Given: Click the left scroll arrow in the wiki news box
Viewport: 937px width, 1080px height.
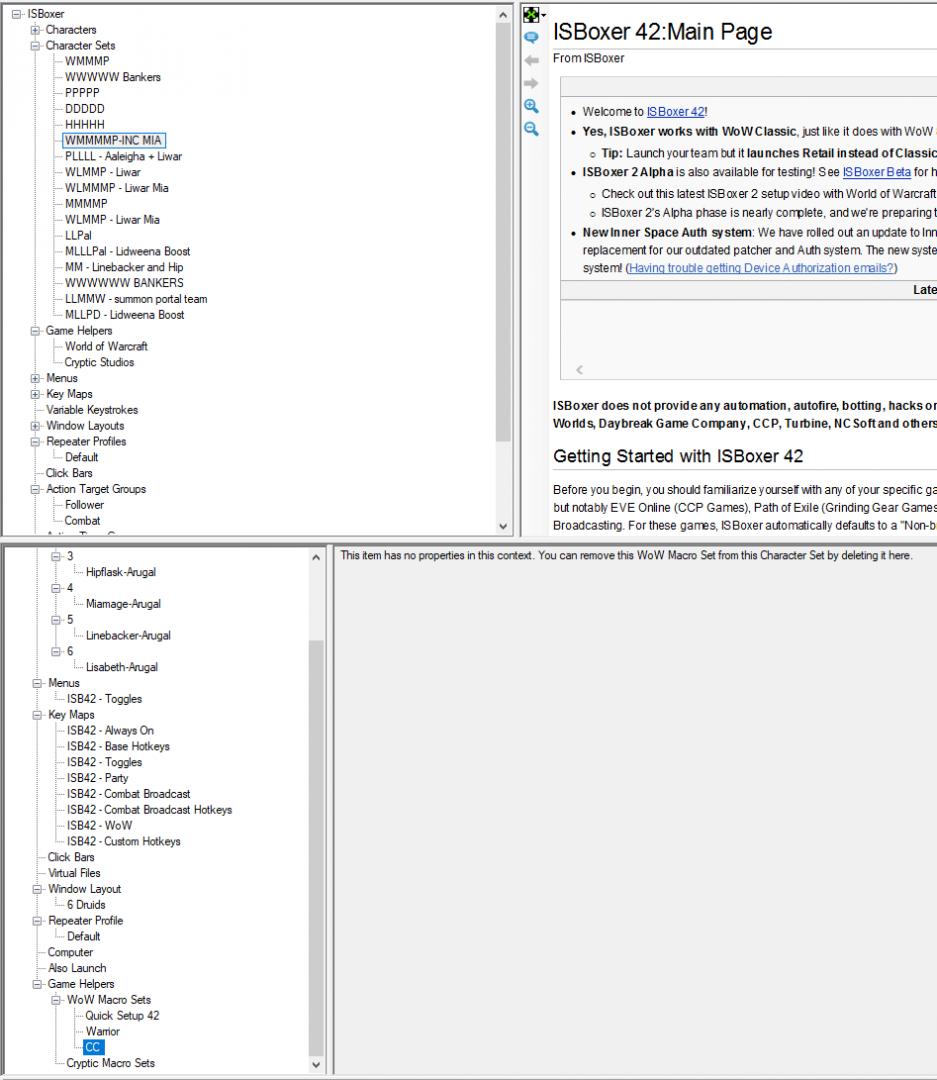Looking at the screenshot, I should tap(579, 370).
